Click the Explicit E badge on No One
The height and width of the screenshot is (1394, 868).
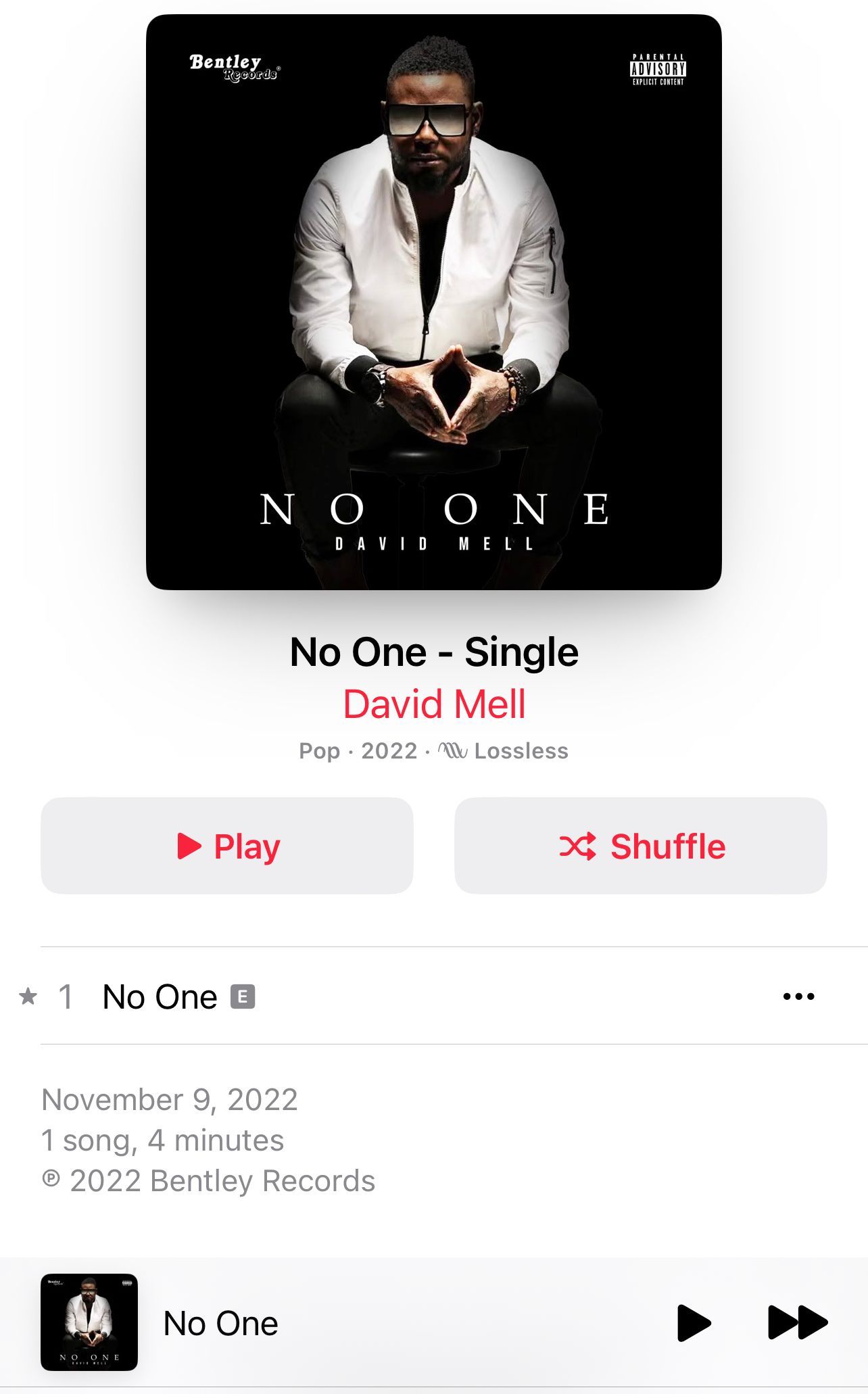tap(243, 996)
